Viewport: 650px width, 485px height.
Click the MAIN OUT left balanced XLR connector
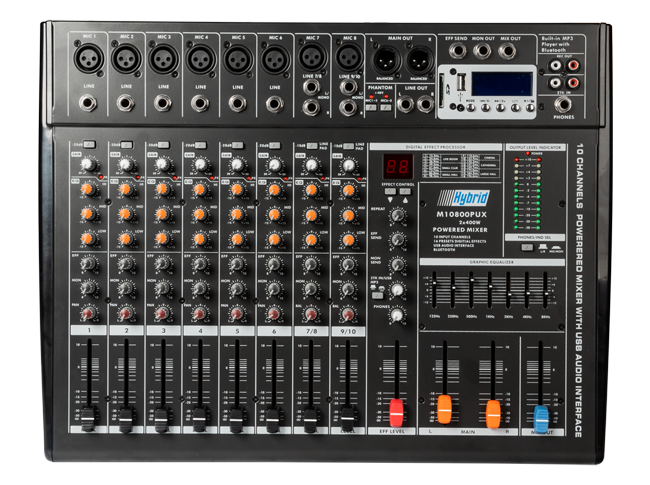(x=385, y=59)
